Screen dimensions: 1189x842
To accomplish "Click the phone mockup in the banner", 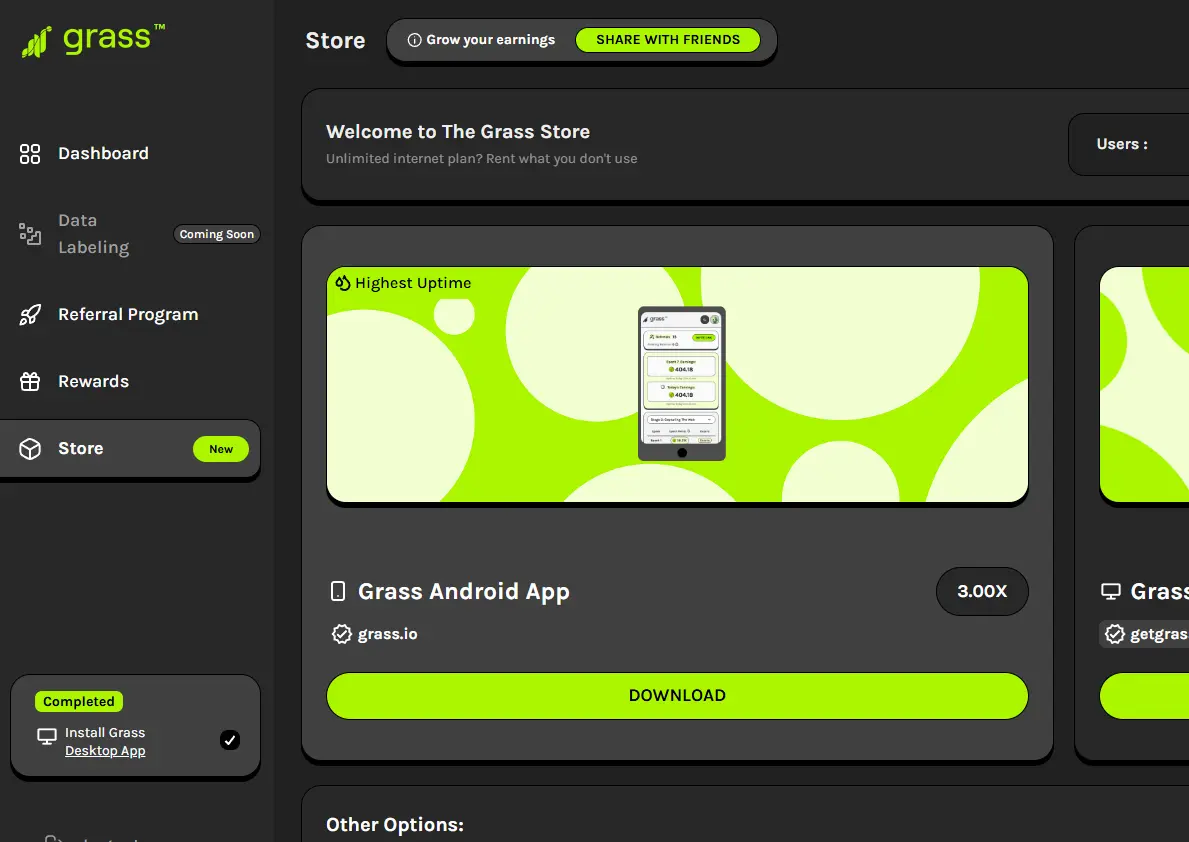I will pyautogui.click(x=682, y=384).
